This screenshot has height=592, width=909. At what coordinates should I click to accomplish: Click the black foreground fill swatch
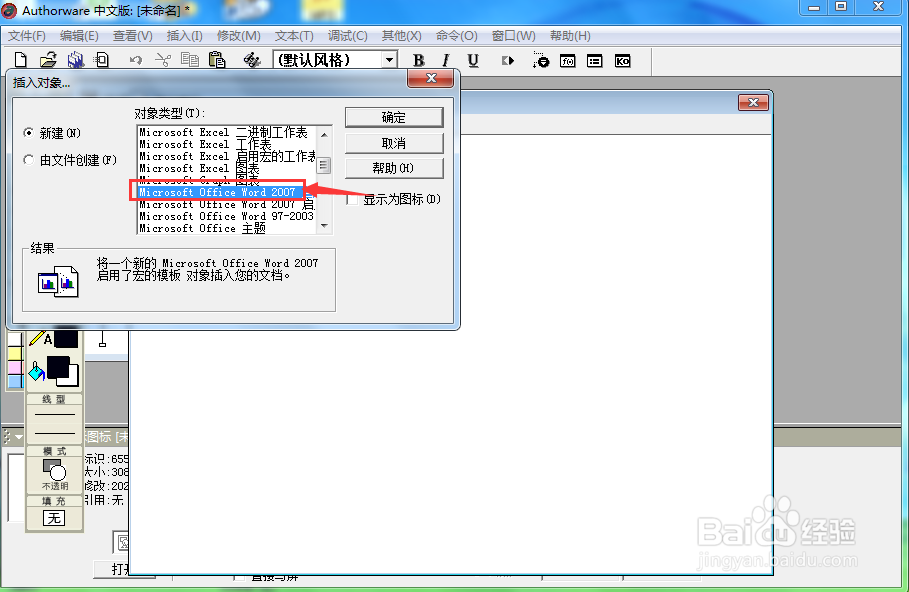[58, 368]
